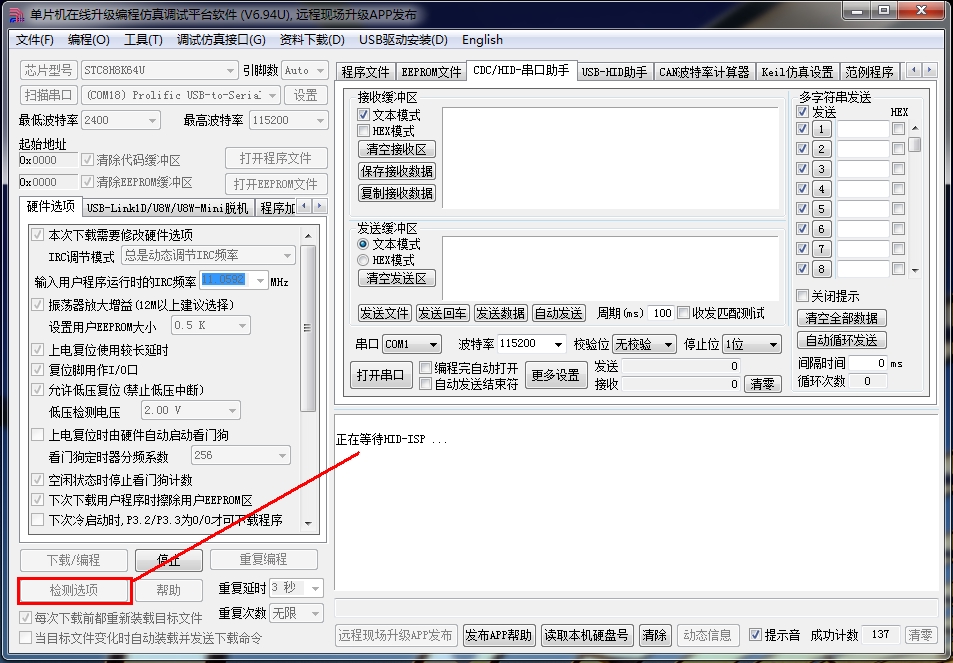Click 打开串口 button
Viewport: 953px width, 663px height.
click(x=380, y=375)
